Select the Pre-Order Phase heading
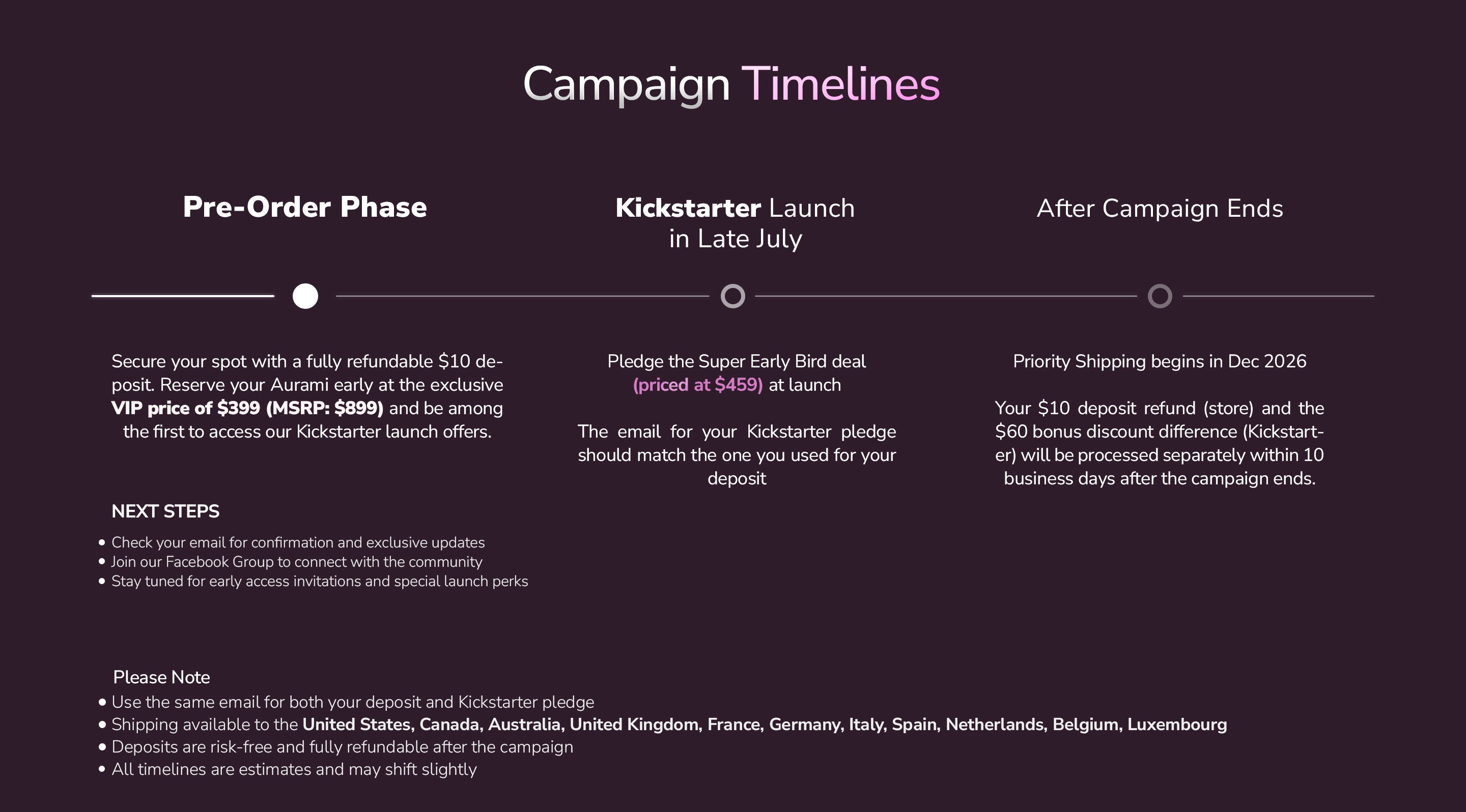 305,207
